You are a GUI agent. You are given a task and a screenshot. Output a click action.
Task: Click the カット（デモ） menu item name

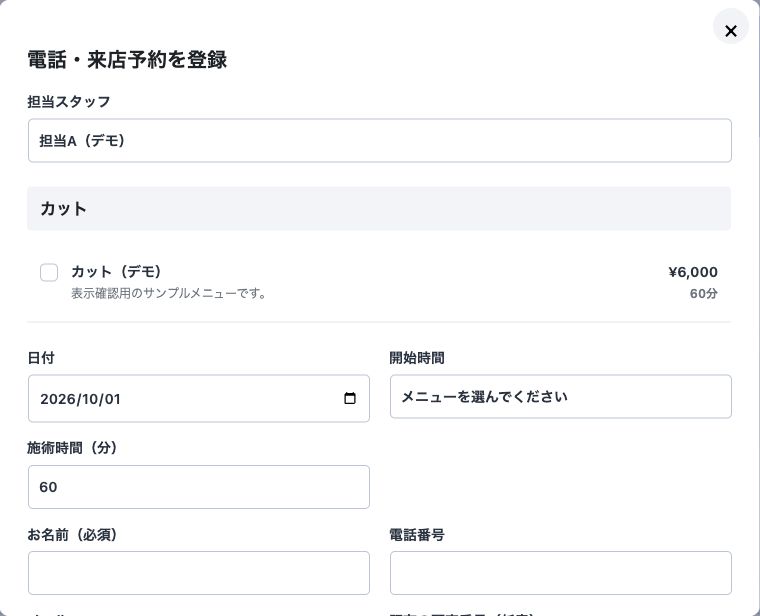click(x=116, y=271)
